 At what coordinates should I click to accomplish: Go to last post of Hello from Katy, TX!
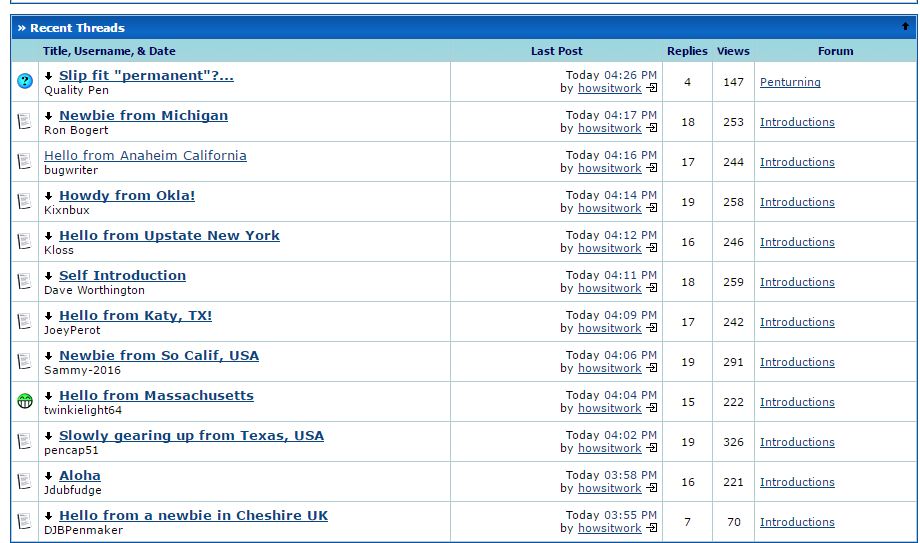coord(652,328)
